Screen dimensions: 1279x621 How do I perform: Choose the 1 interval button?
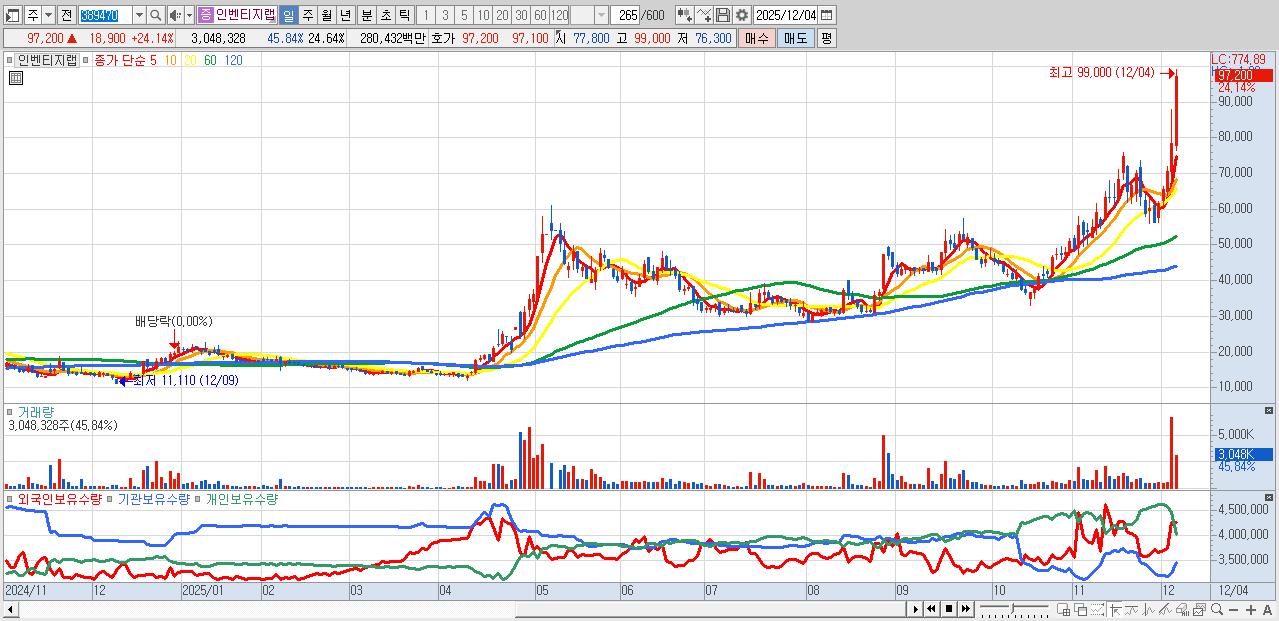(x=425, y=15)
